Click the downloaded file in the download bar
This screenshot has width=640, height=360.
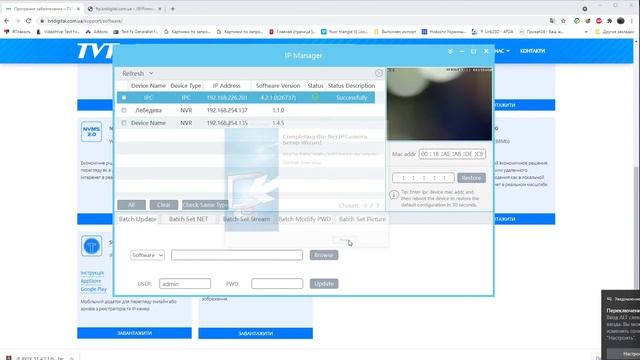pyautogui.click(x=39, y=358)
